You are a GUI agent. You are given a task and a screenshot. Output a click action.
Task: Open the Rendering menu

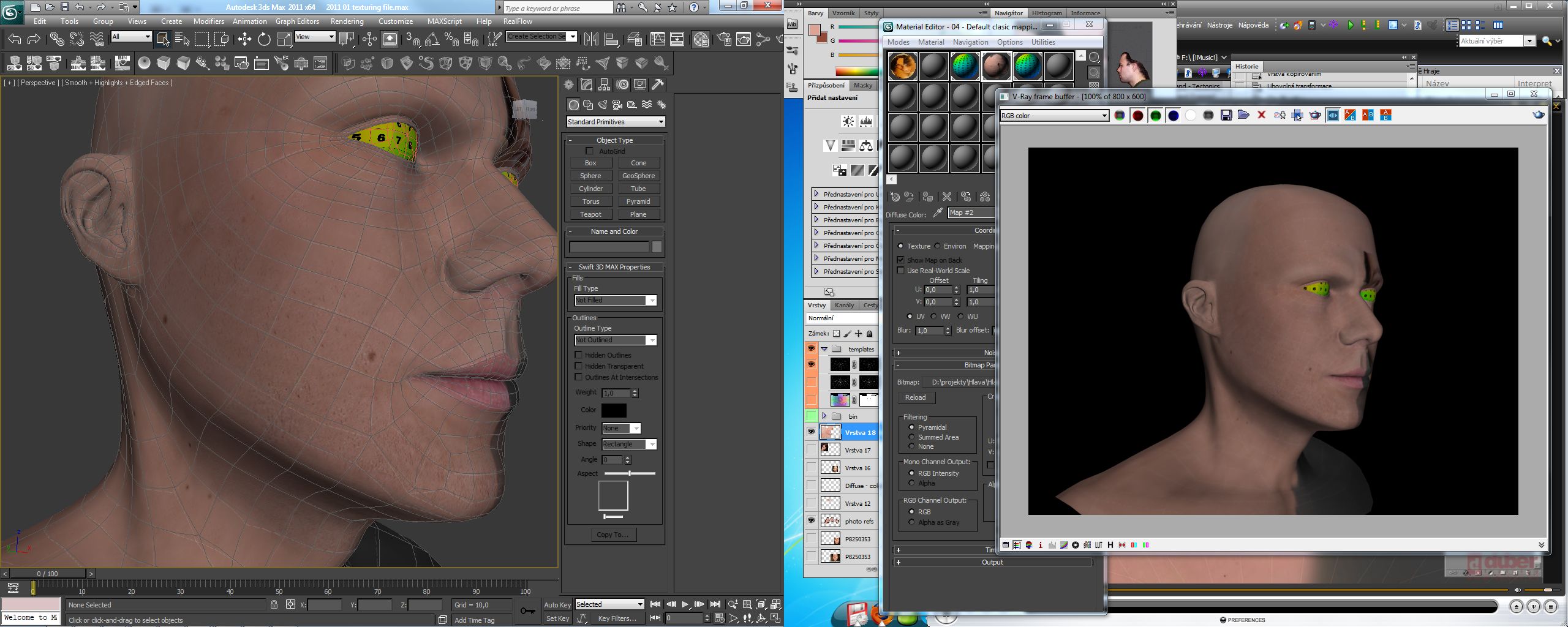click(x=347, y=21)
